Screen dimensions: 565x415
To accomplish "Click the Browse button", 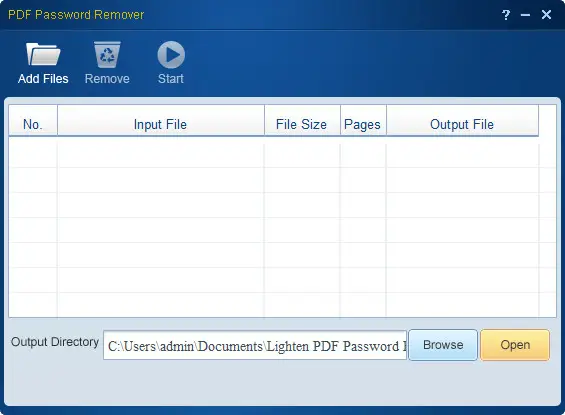I will tap(443, 345).
